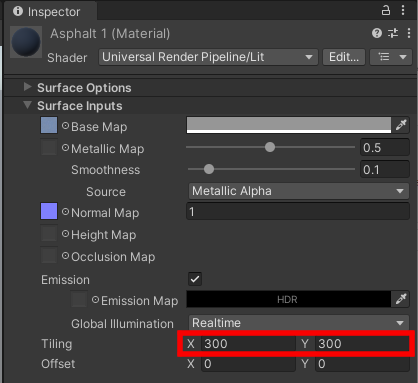Viewport: 418px width, 383px height.
Task: Click the Base Map gray color swatch
Action: 289,125
